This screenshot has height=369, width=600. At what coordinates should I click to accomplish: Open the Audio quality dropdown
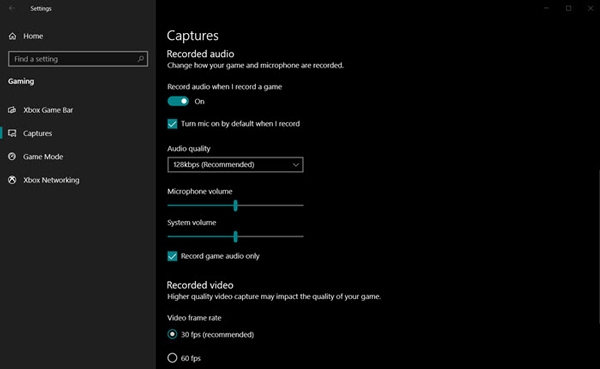click(235, 165)
